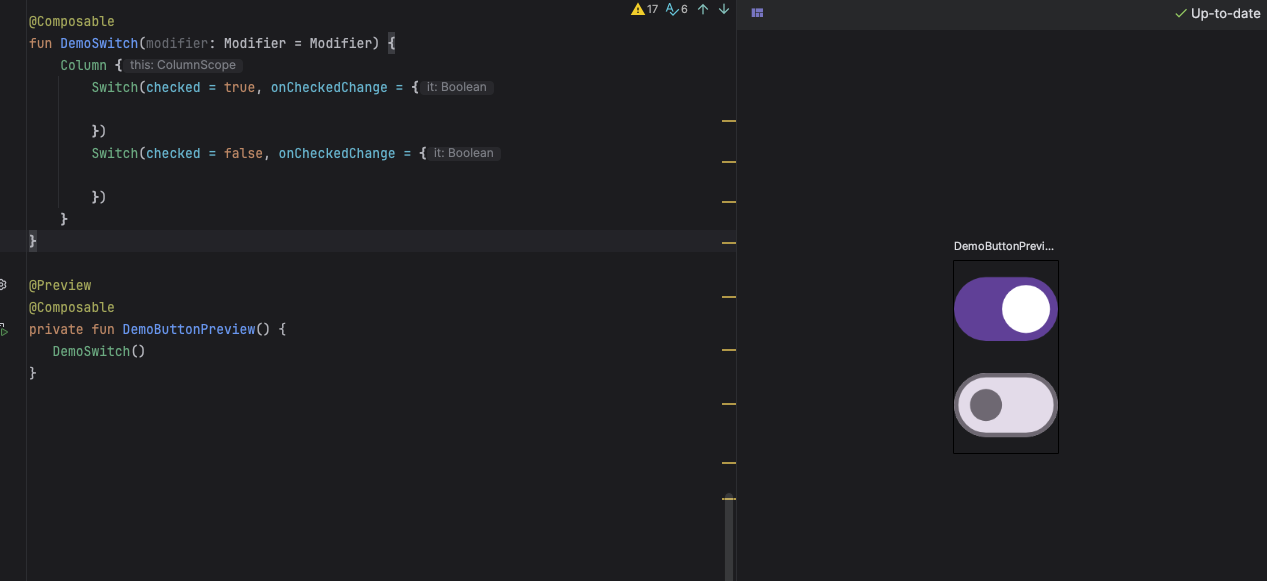1267x581 pixels.
Task: Toggle the gray unchecked switch in preview
Action: (x=1005, y=405)
